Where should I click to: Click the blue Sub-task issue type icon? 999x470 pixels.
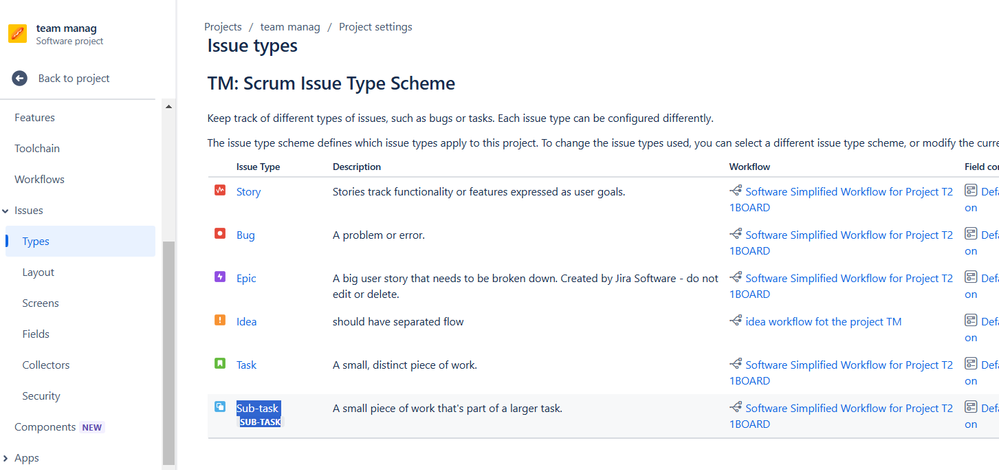tap(220, 407)
